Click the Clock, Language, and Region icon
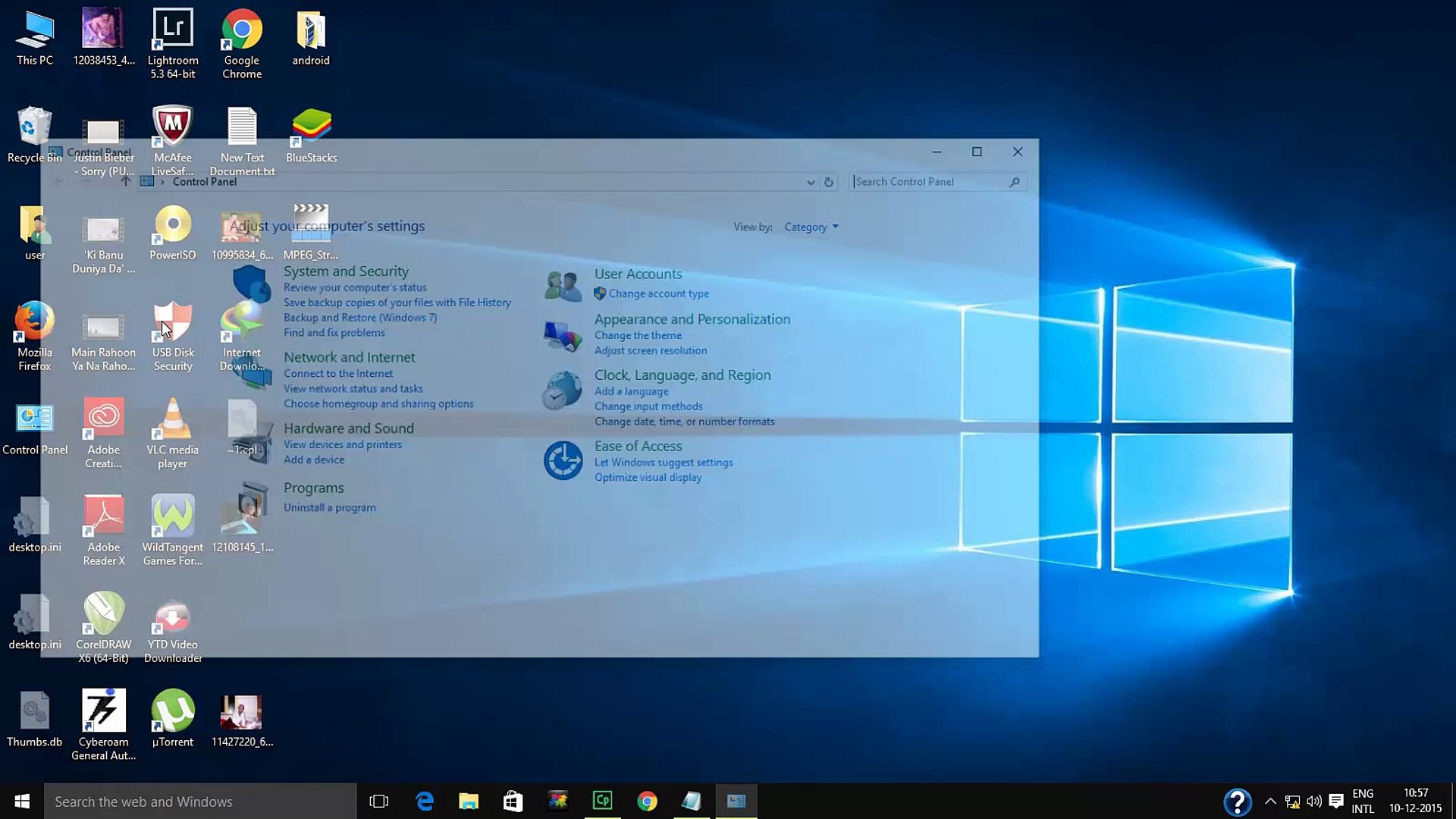Image resolution: width=1456 pixels, height=819 pixels. point(563,391)
